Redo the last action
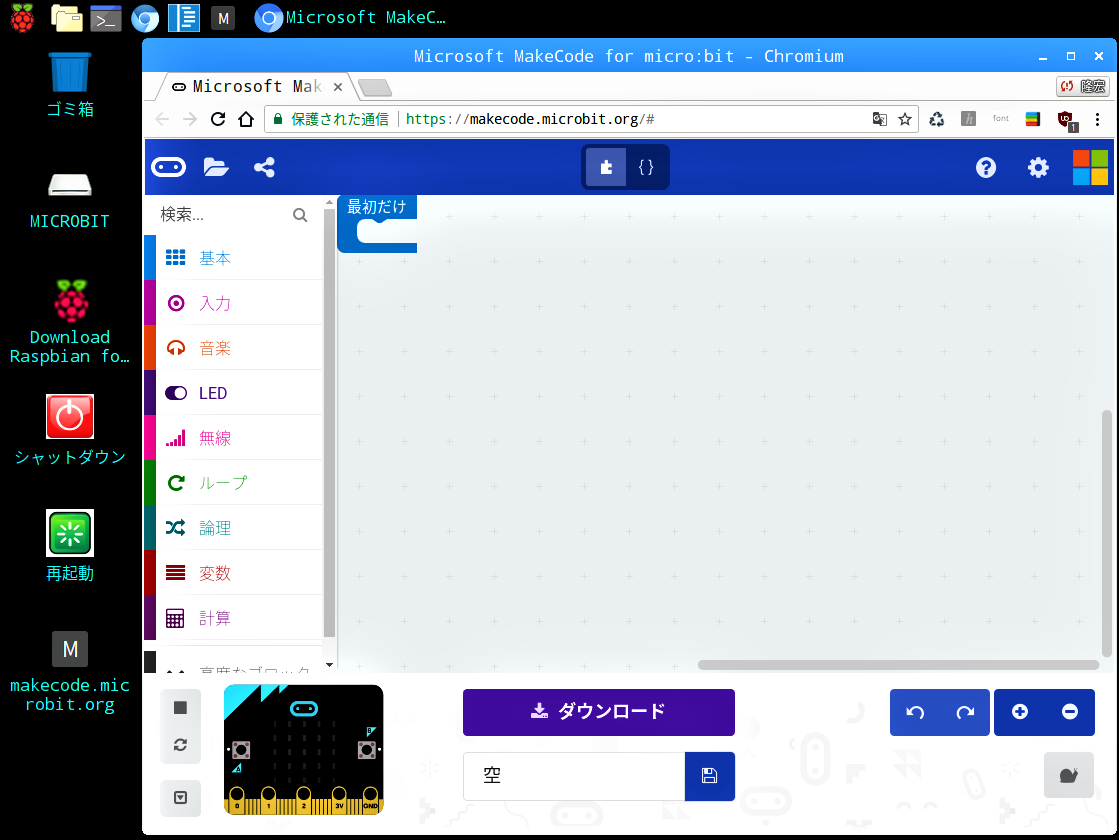The width and height of the screenshot is (1119, 840). (965, 712)
